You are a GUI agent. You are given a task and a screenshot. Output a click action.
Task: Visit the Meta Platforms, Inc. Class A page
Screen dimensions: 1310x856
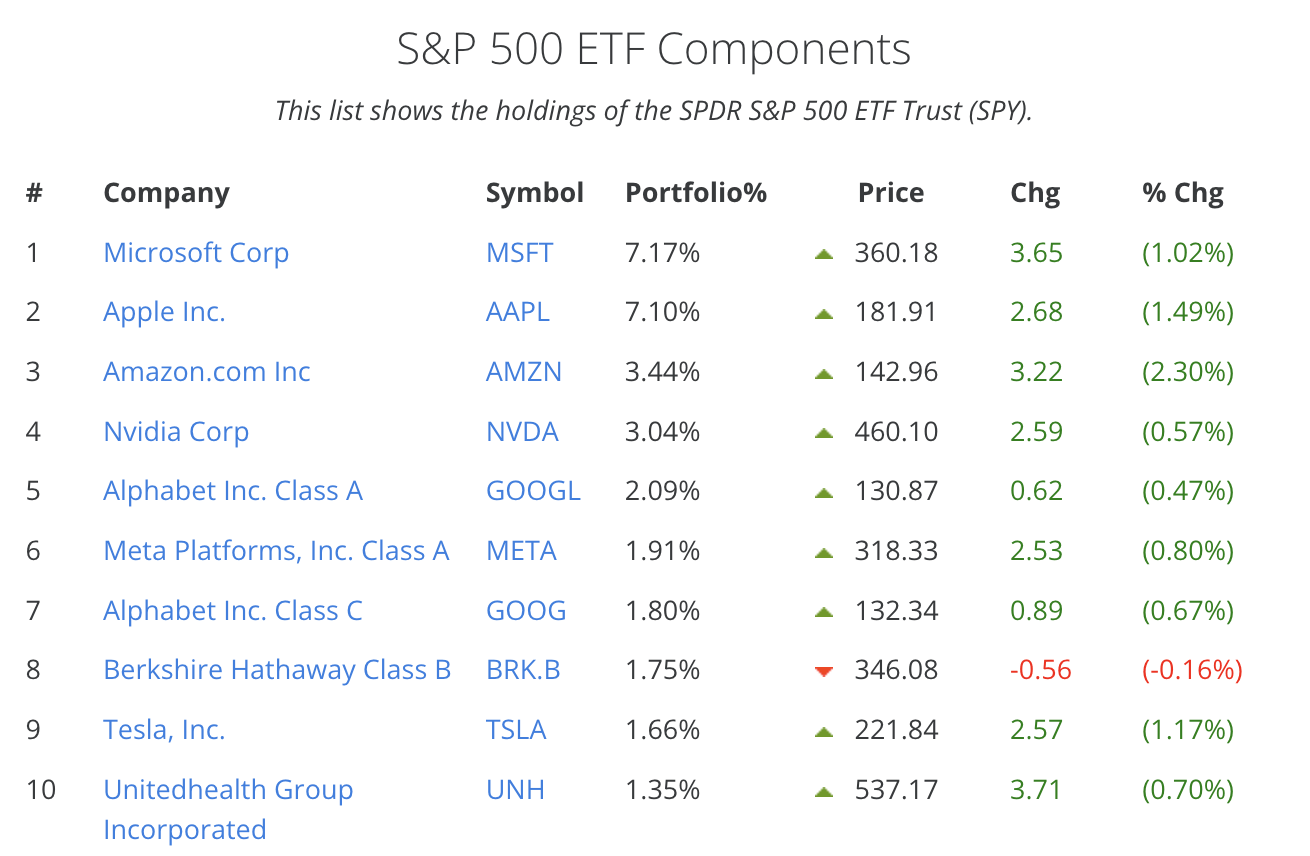(x=276, y=551)
